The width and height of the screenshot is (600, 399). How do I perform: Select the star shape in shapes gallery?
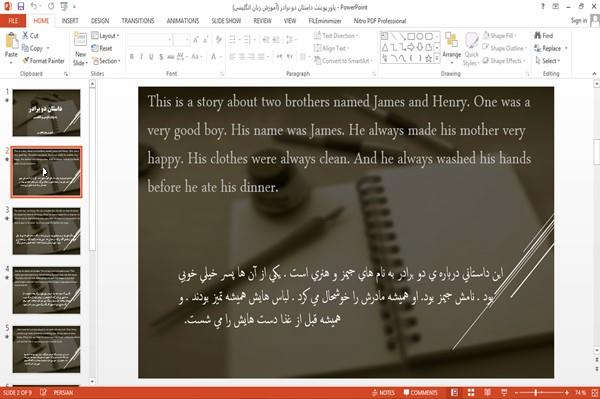click(429, 59)
